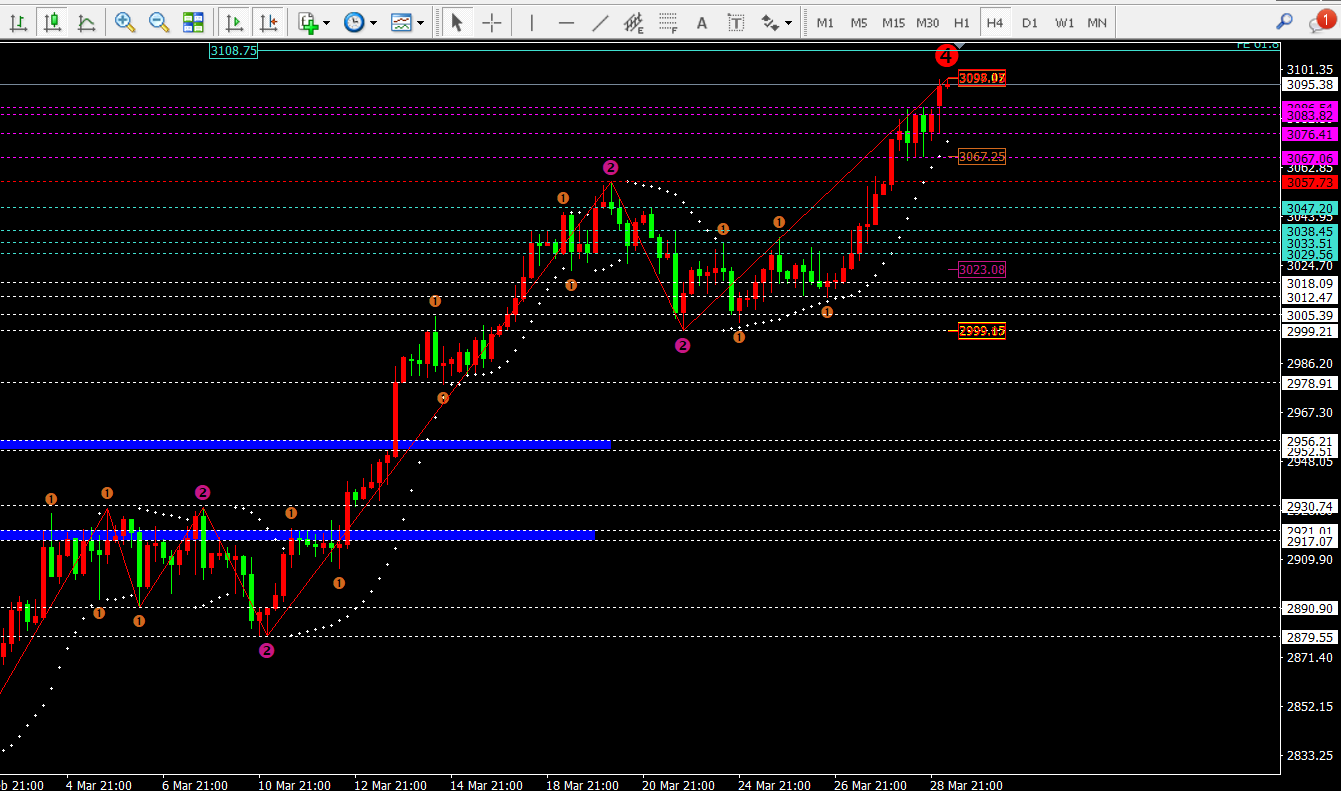
Task: Select the crosshair tool
Action: point(491,22)
